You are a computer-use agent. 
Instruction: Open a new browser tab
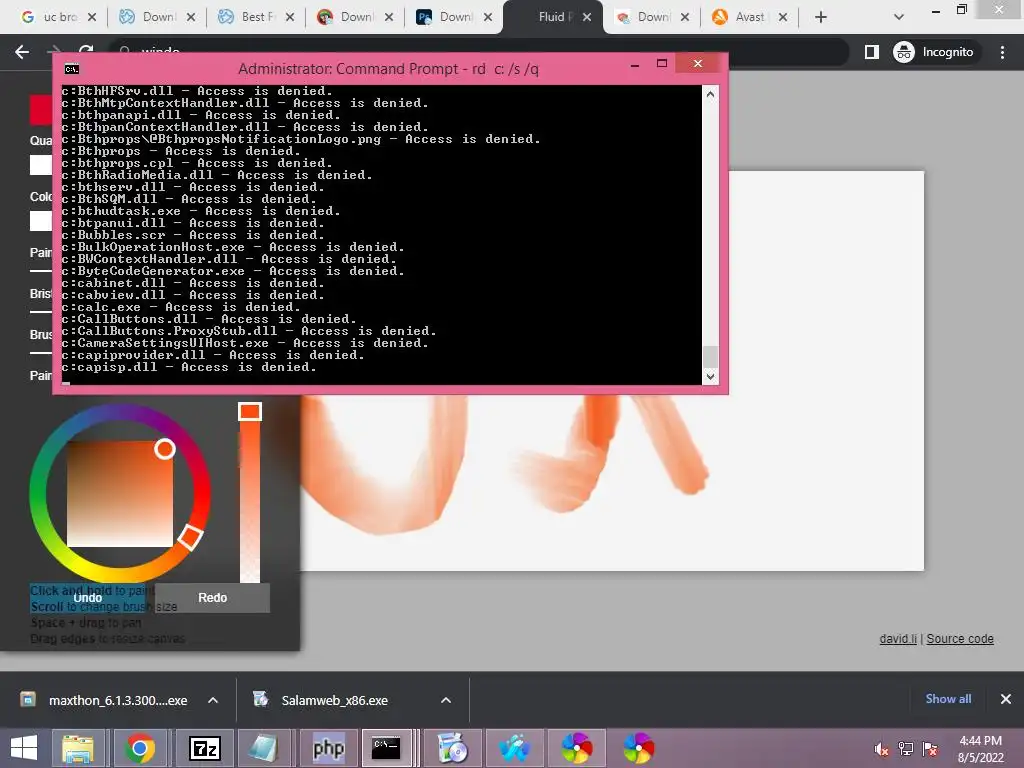tap(821, 17)
